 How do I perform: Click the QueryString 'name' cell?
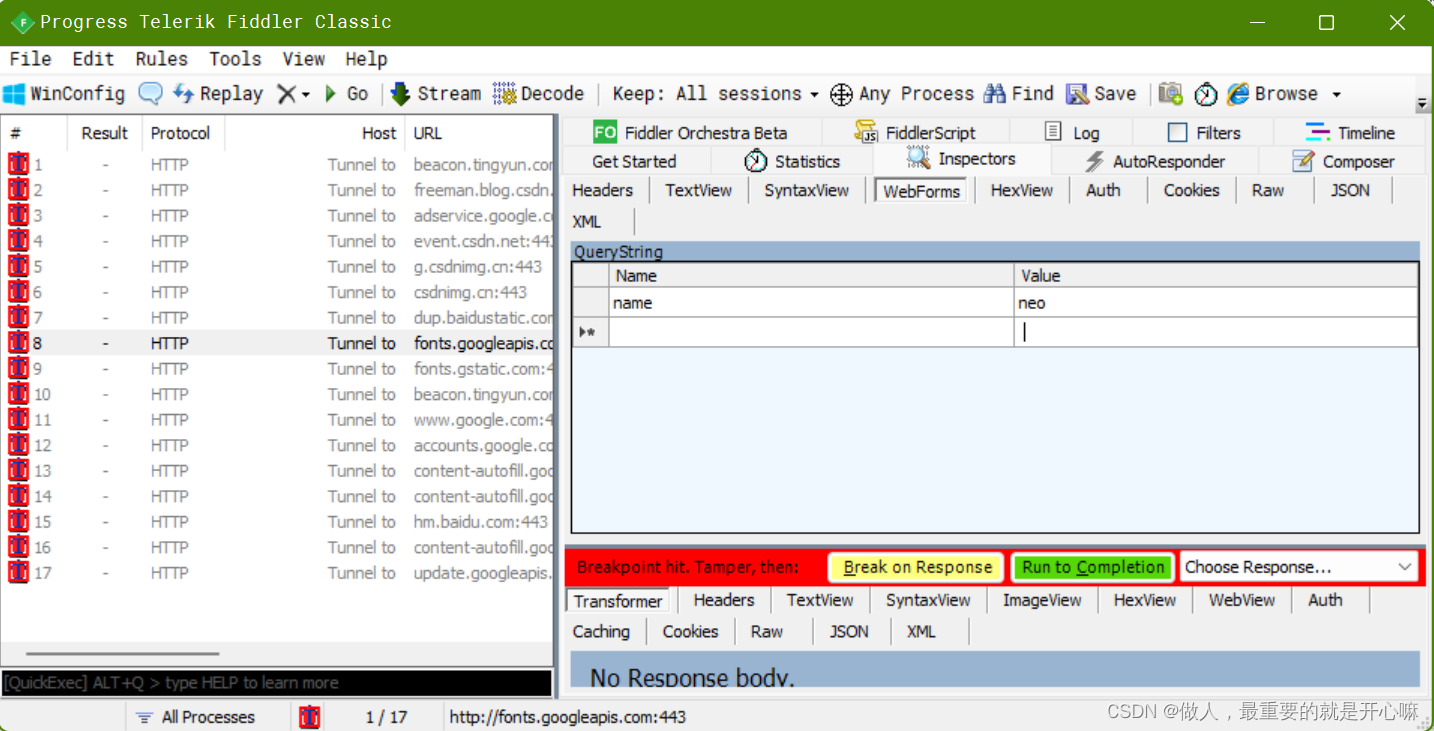click(x=811, y=303)
